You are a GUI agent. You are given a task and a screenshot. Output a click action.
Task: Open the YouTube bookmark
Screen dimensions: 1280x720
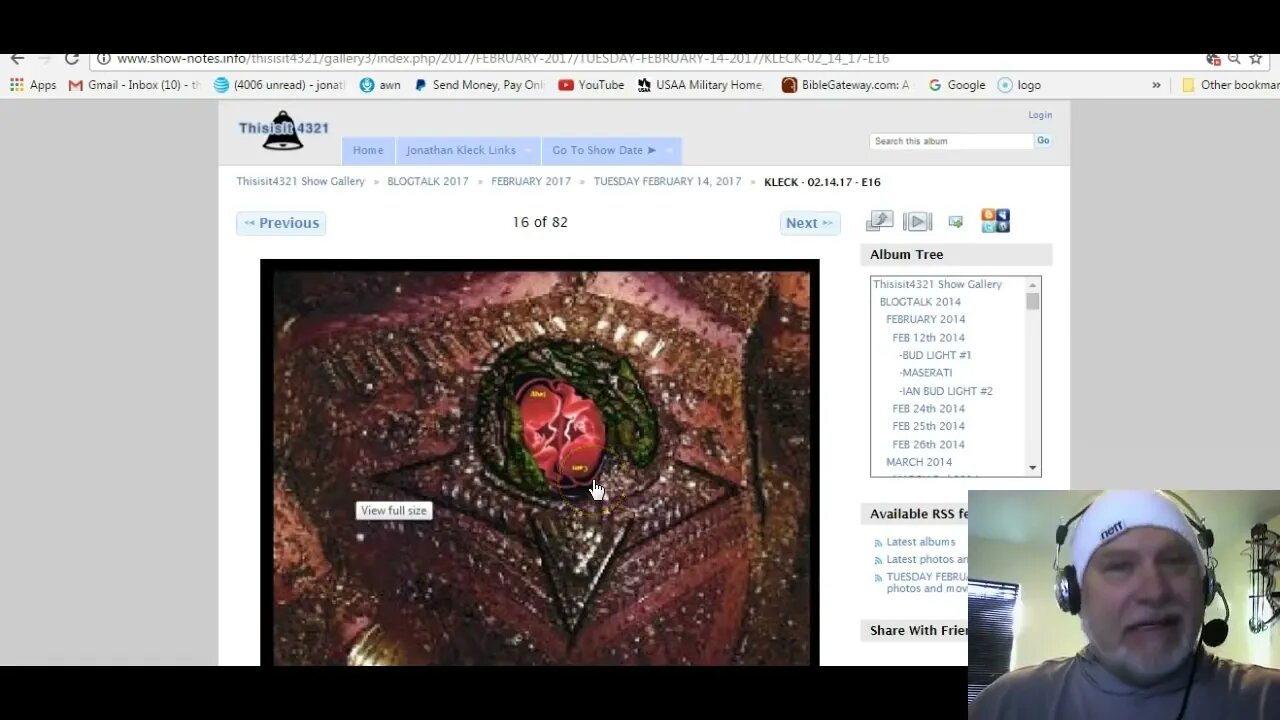[x=591, y=85]
